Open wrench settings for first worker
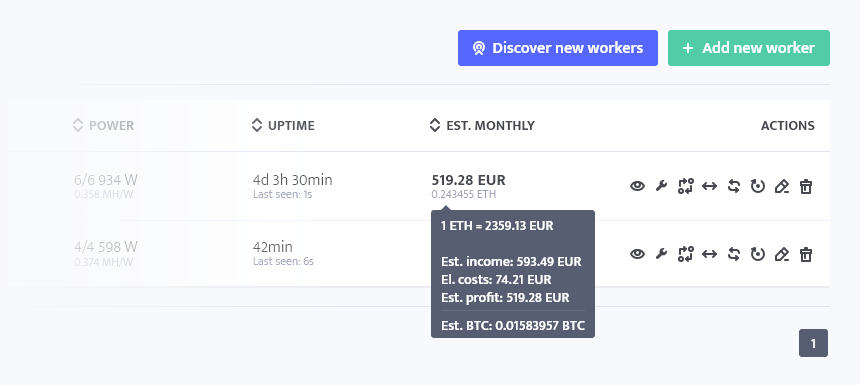This screenshot has height=385, width=860. [x=661, y=186]
